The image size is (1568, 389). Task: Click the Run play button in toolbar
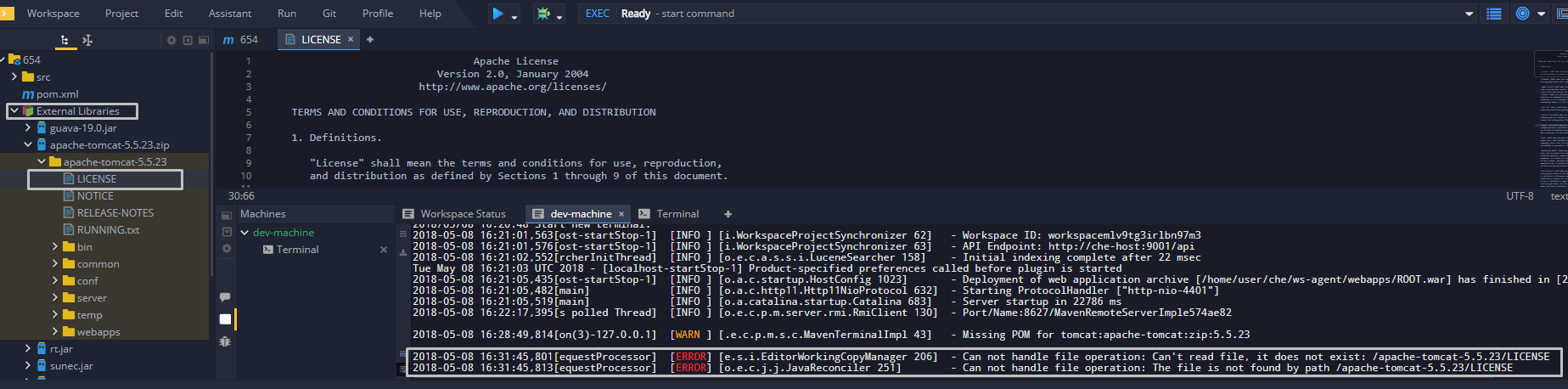pos(497,14)
